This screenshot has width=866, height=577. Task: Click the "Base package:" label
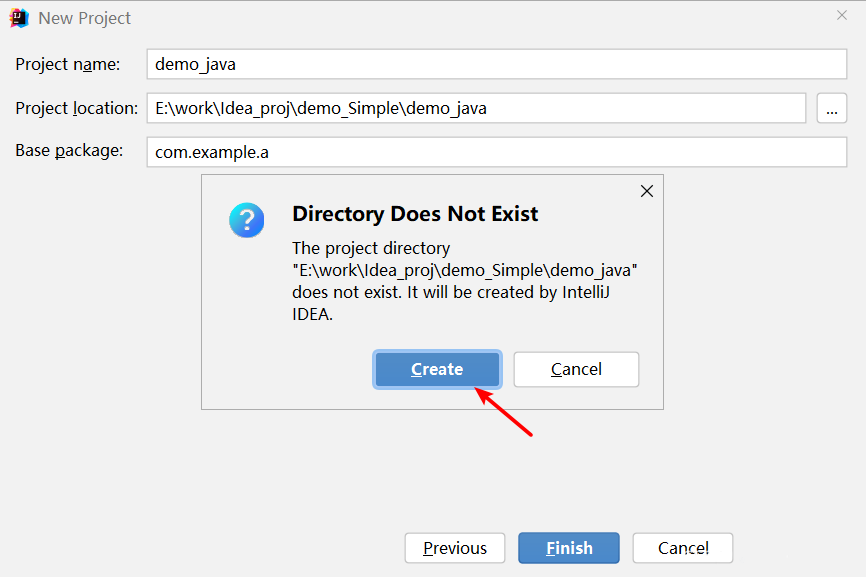pyautogui.click(x=69, y=150)
